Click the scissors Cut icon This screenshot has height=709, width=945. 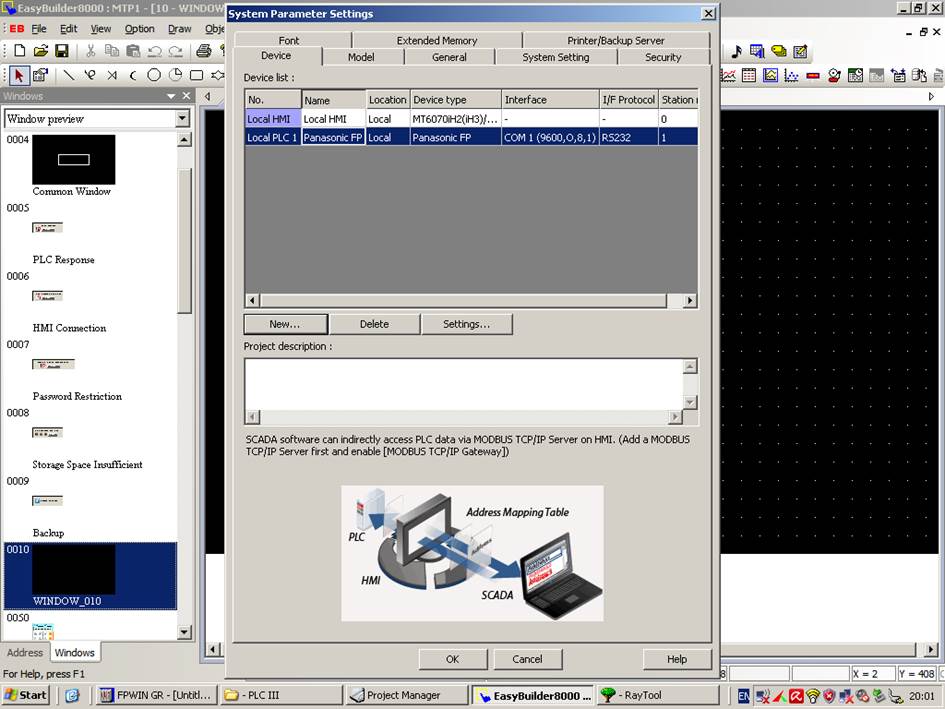tap(91, 51)
